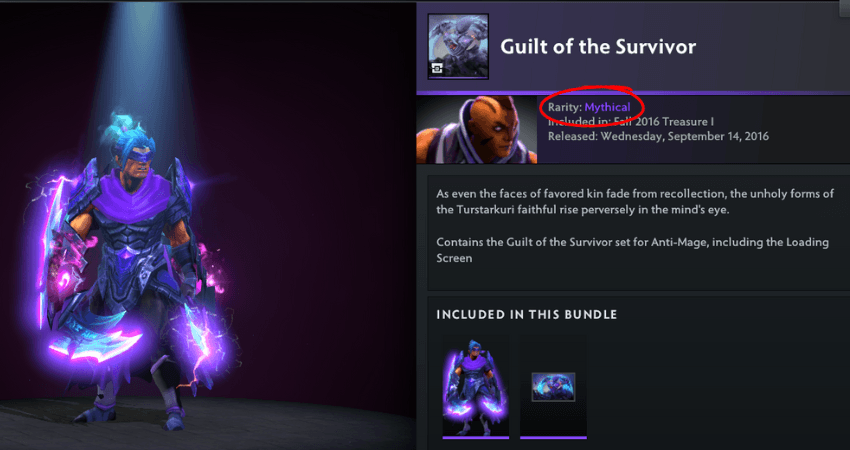Screen dimensions: 850x450
Task: Click the lore description paragraph about Turstarkuri
Action: [x=635, y=201]
